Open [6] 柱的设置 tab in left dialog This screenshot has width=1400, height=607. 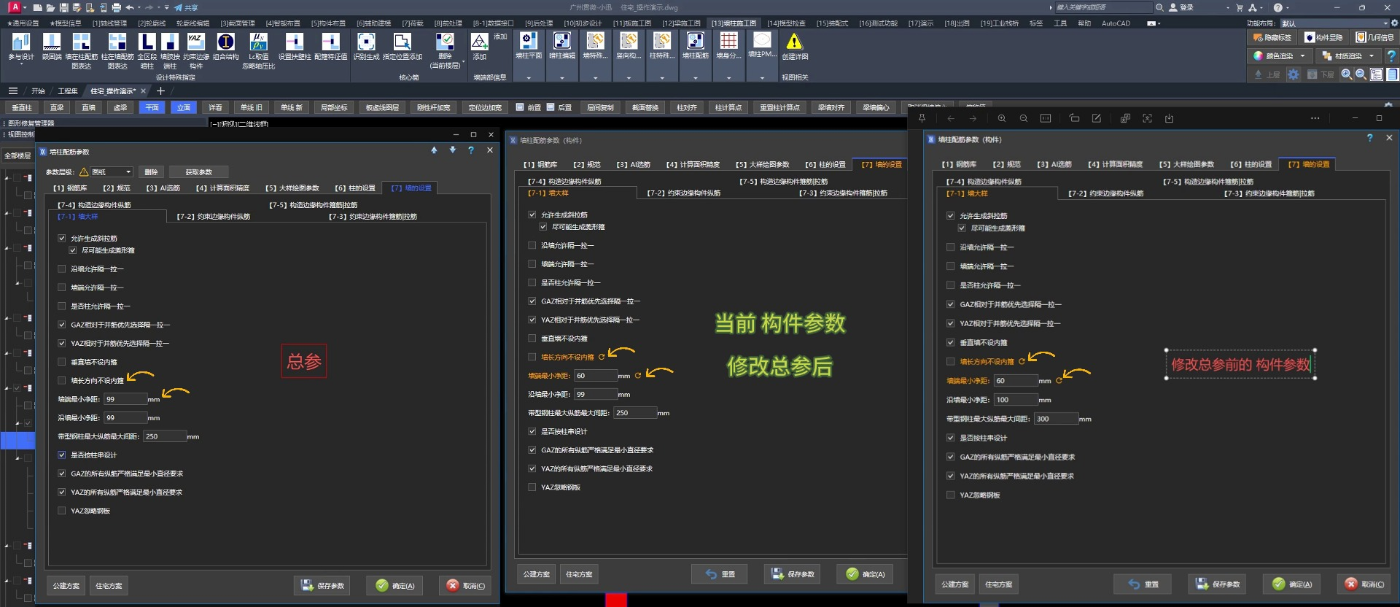(355, 187)
